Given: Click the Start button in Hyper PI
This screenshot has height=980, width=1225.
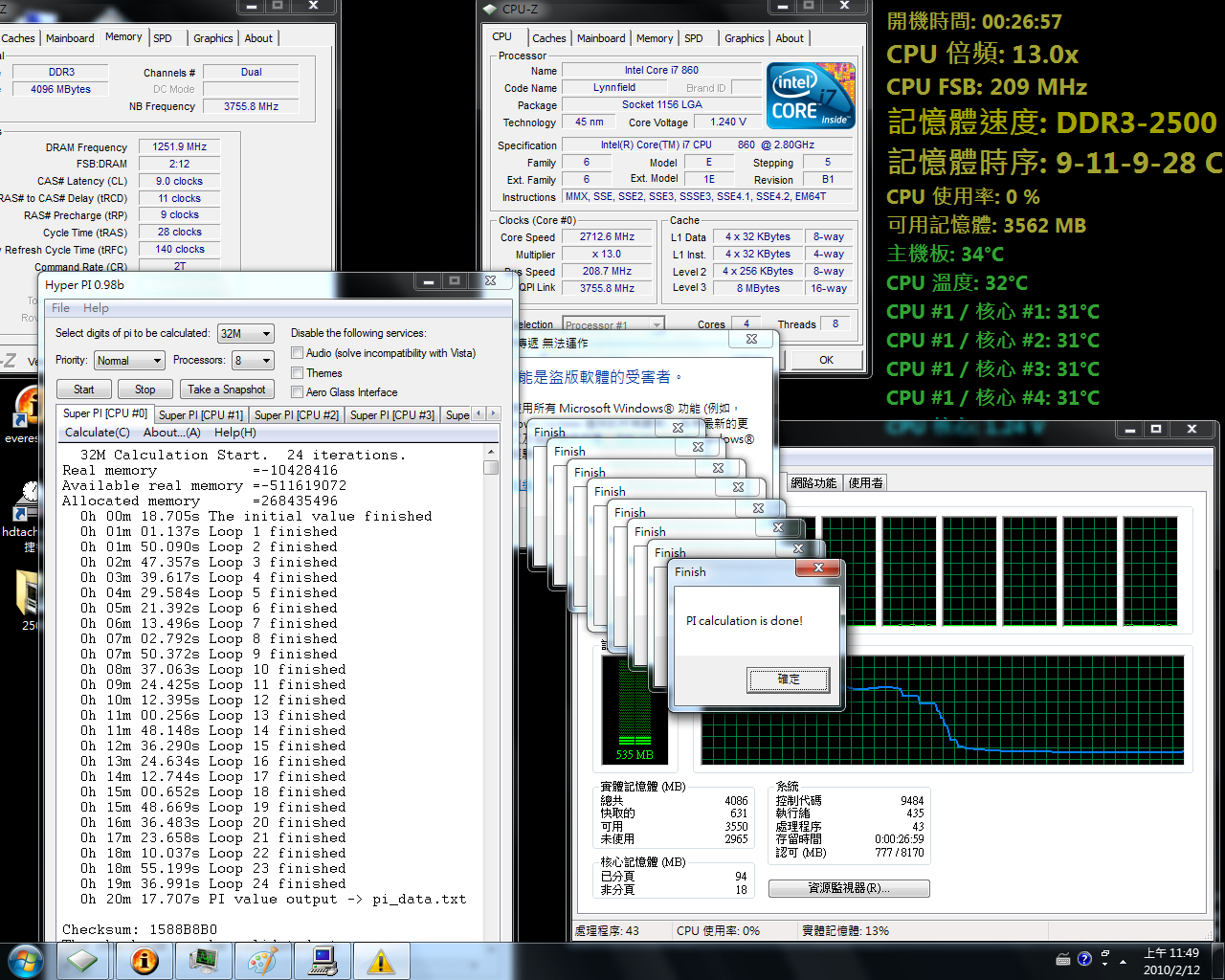Looking at the screenshot, I should 84,390.
